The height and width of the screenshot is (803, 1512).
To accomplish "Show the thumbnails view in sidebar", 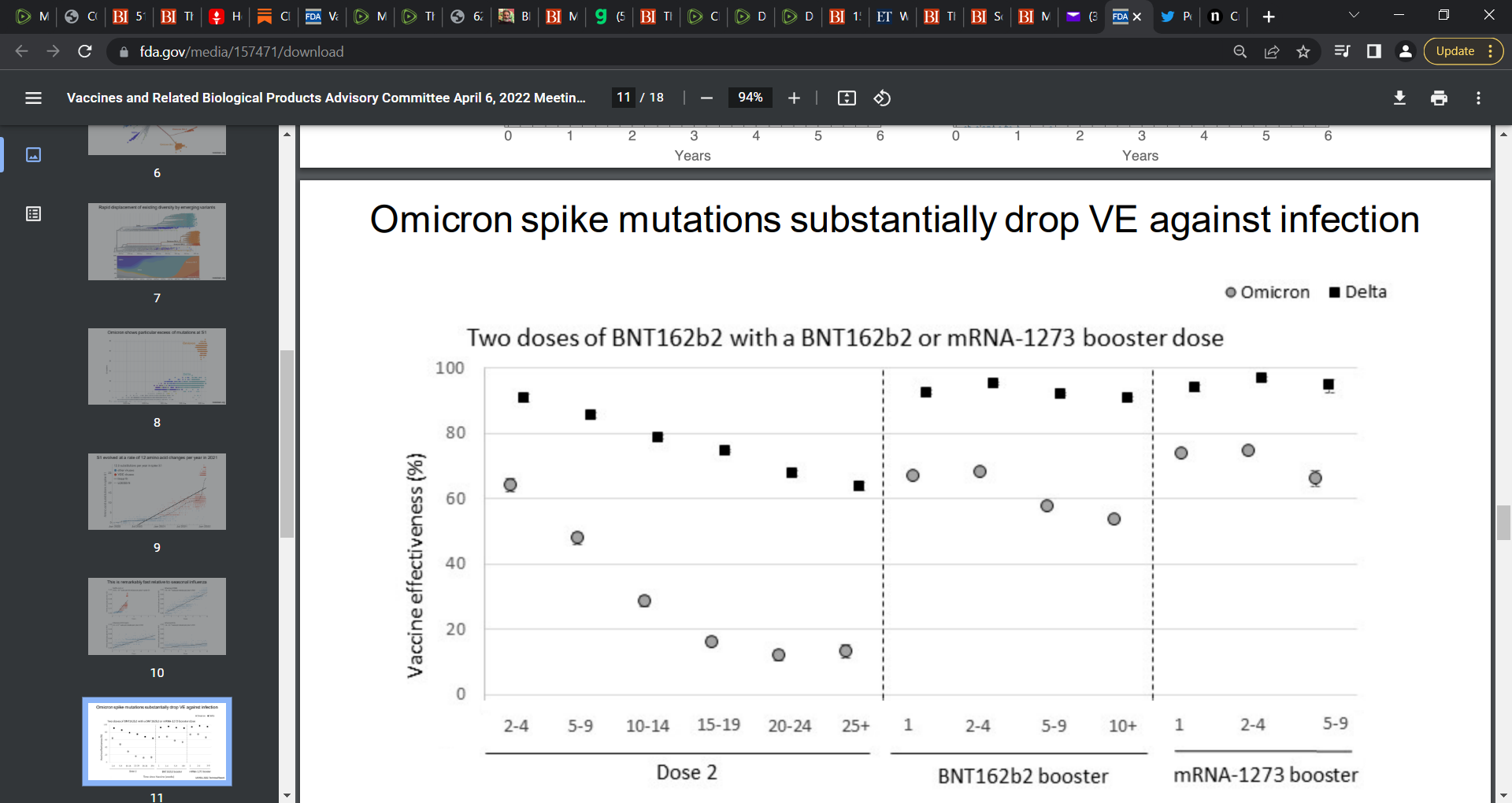I will pos(33,154).
